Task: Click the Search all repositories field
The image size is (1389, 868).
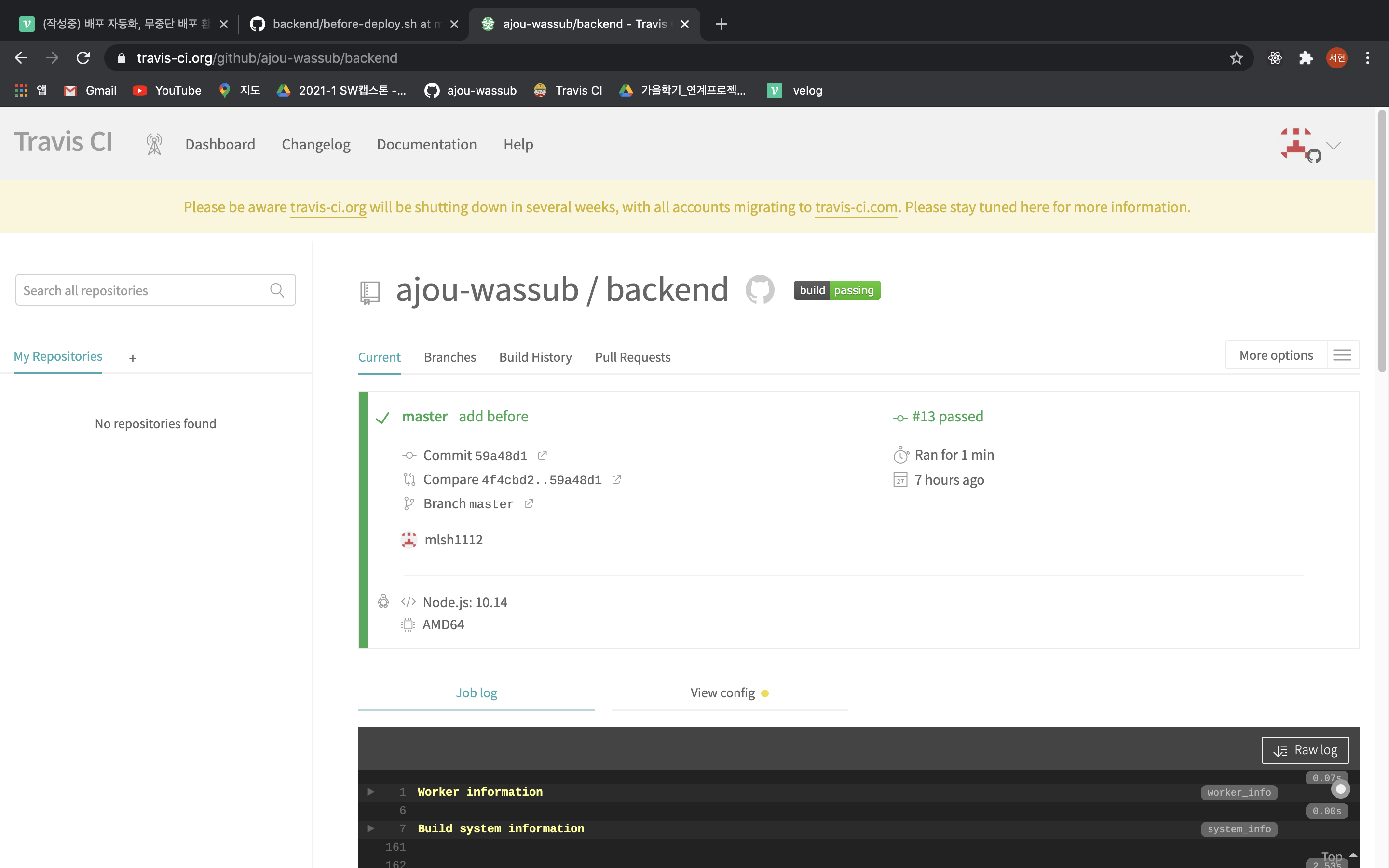Action: [x=156, y=290]
